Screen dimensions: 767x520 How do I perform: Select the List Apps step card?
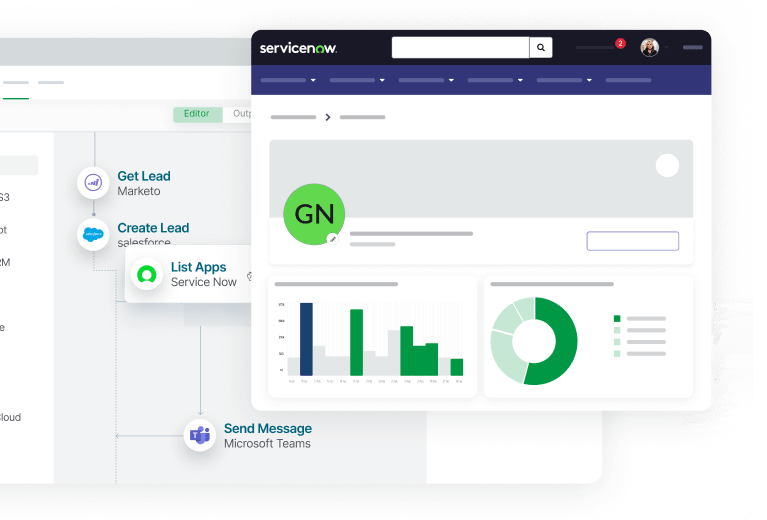click(188, 274)
